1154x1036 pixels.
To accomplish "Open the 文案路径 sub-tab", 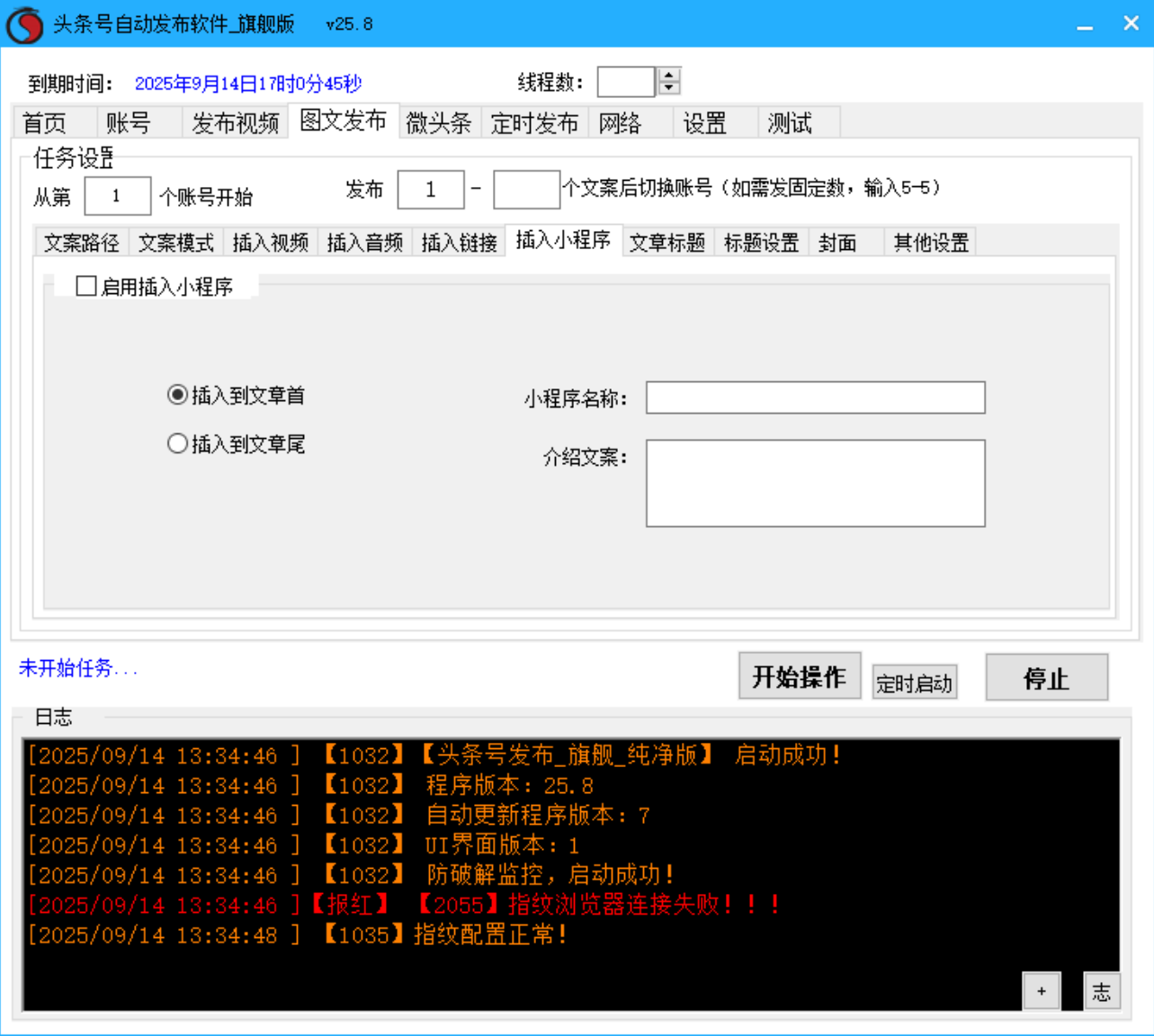I will click(x=81, y=241).
